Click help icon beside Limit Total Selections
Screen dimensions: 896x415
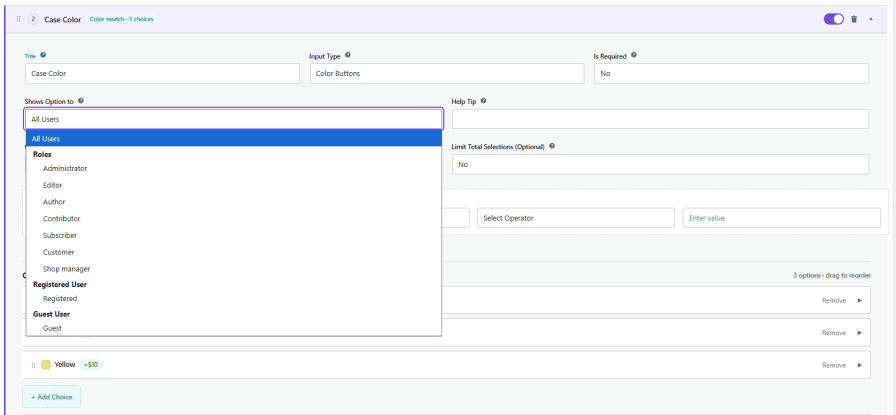pos(552,146)
